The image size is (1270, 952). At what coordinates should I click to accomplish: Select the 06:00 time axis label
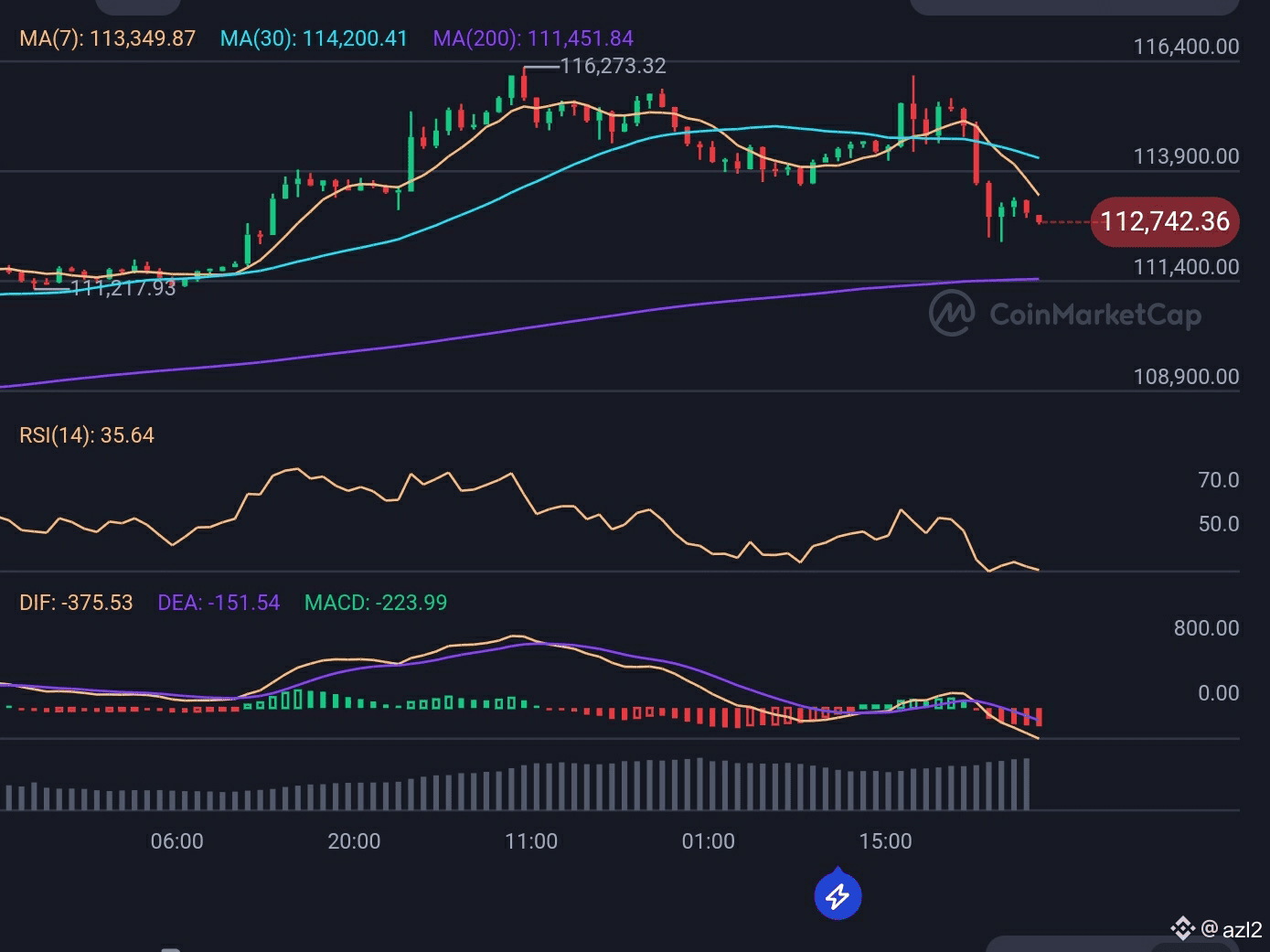click(177, 841)
